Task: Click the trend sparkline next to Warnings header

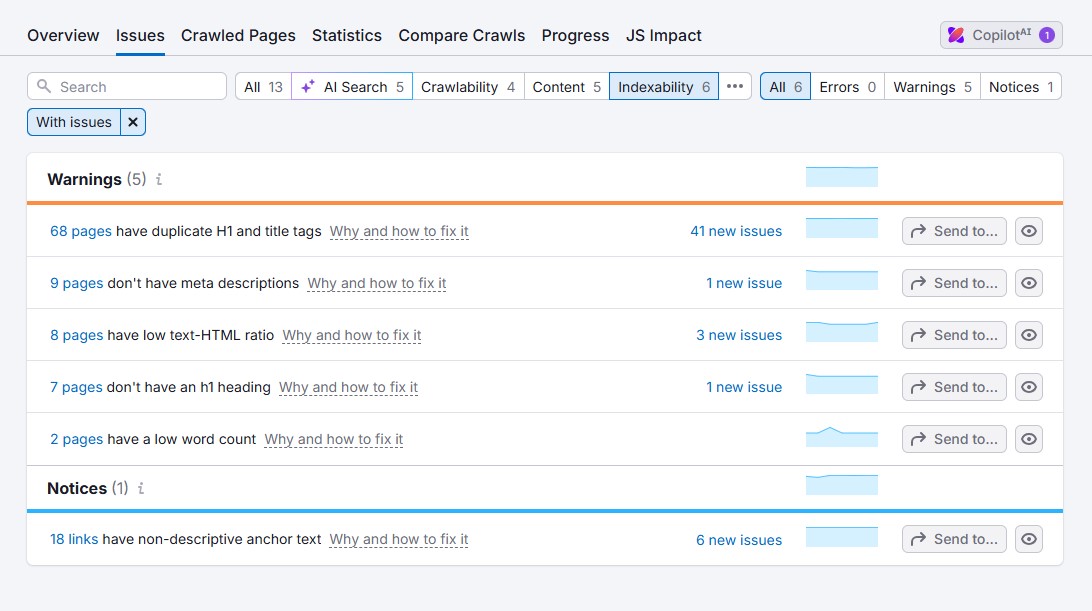Action: point(841,176)
